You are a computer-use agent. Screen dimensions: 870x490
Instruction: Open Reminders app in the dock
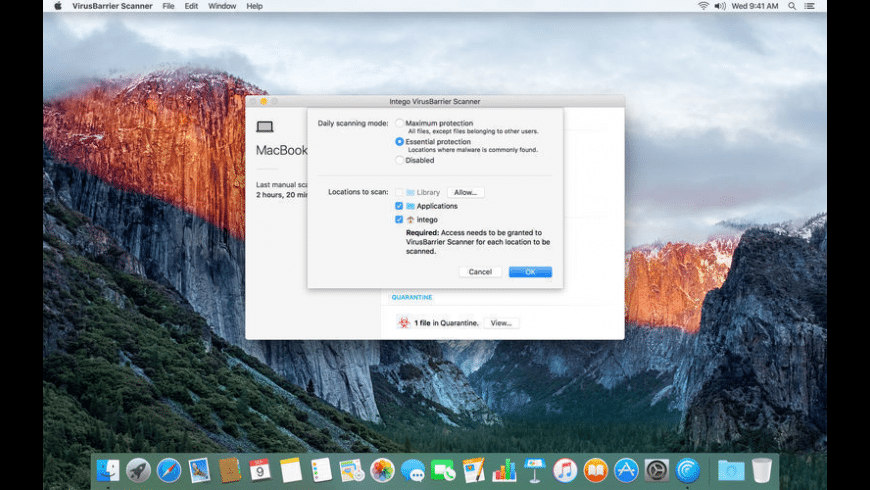click(x=321, y=471)
